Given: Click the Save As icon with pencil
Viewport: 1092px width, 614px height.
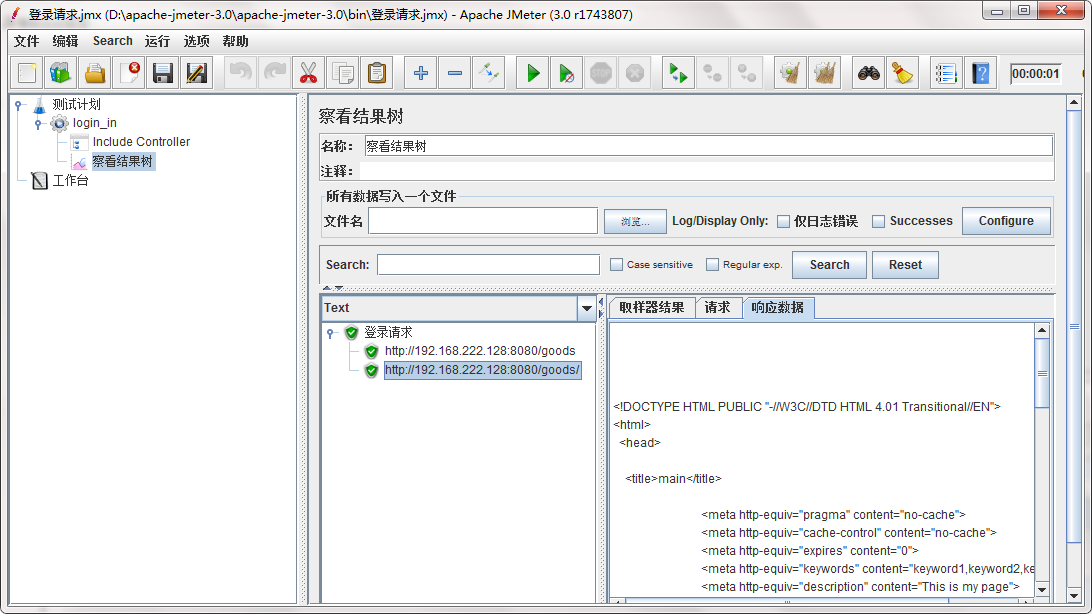Looking at the screenshot, I should [197, 72].
